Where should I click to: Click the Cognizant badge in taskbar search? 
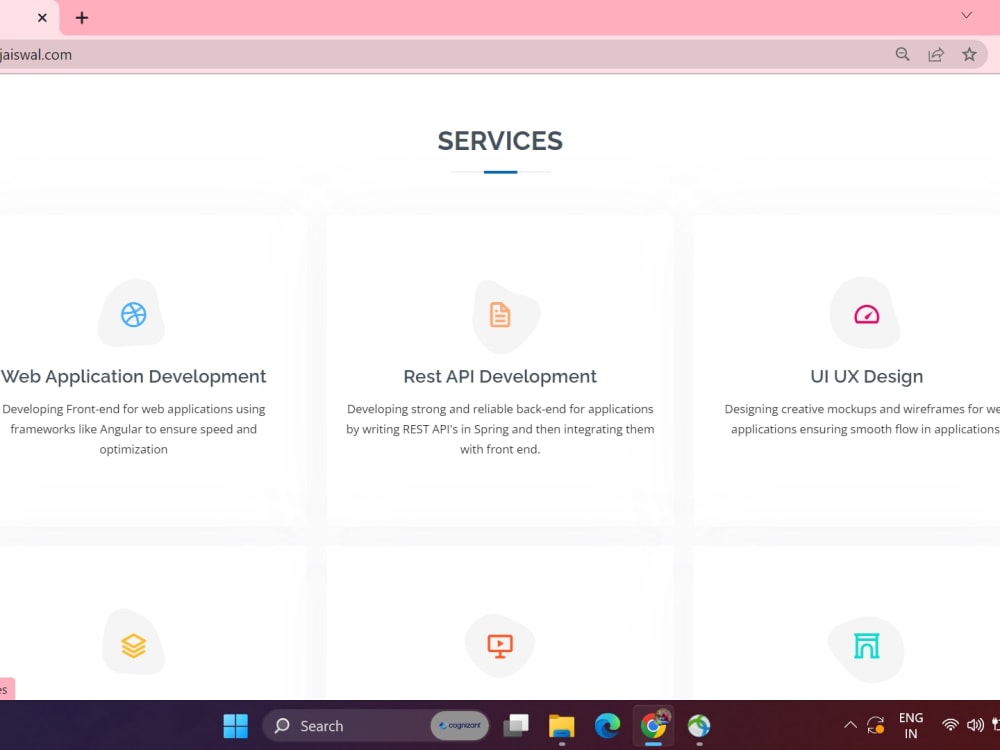point(460,726)
